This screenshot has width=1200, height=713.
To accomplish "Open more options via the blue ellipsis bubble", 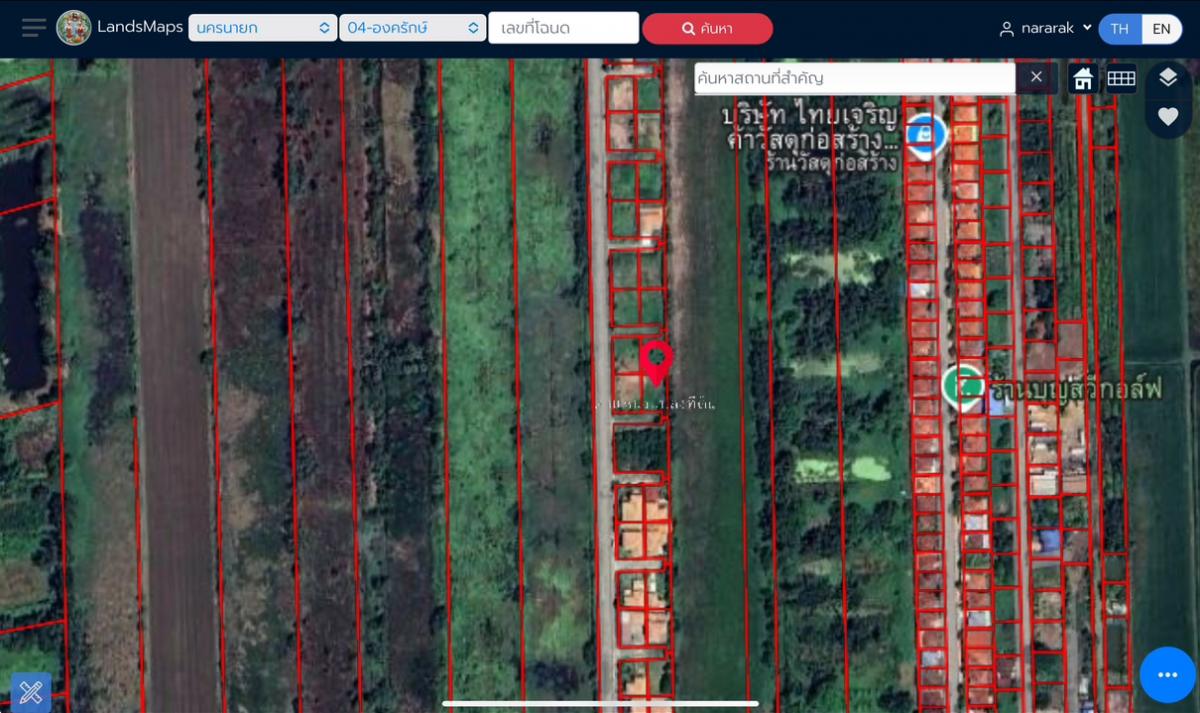I will pyautogui.click(x=1166, y=674).
